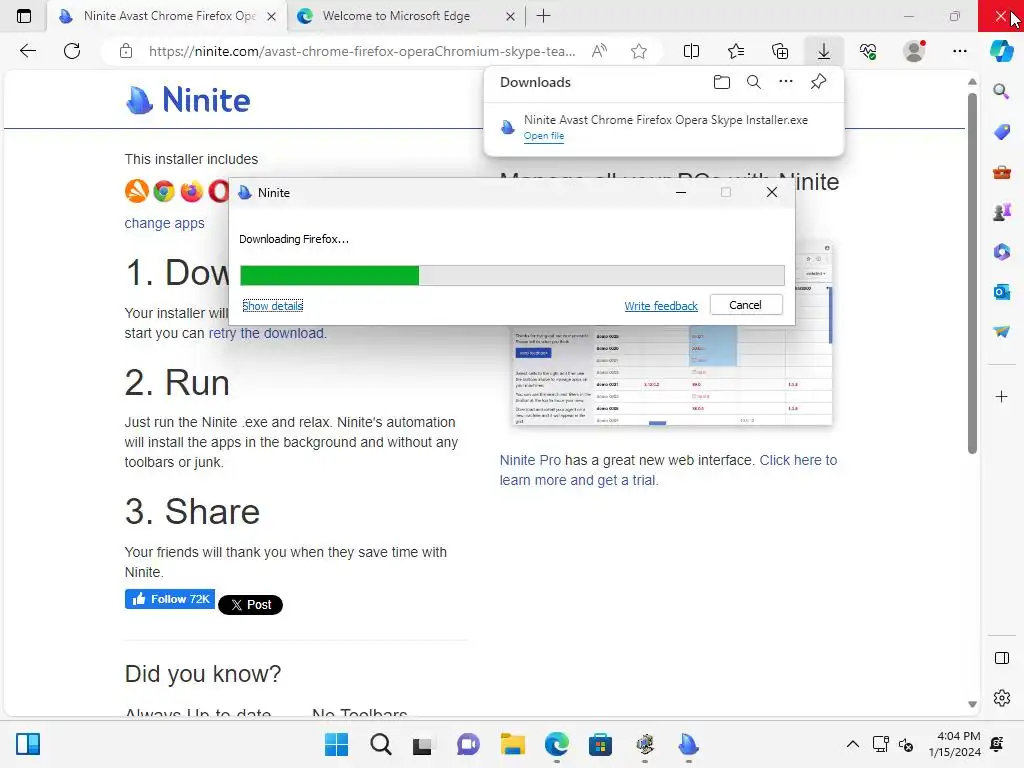Screen dimensions: 1024x768
Task: Open sidebar Games chess icon
Action: (x=1001, y=212)
